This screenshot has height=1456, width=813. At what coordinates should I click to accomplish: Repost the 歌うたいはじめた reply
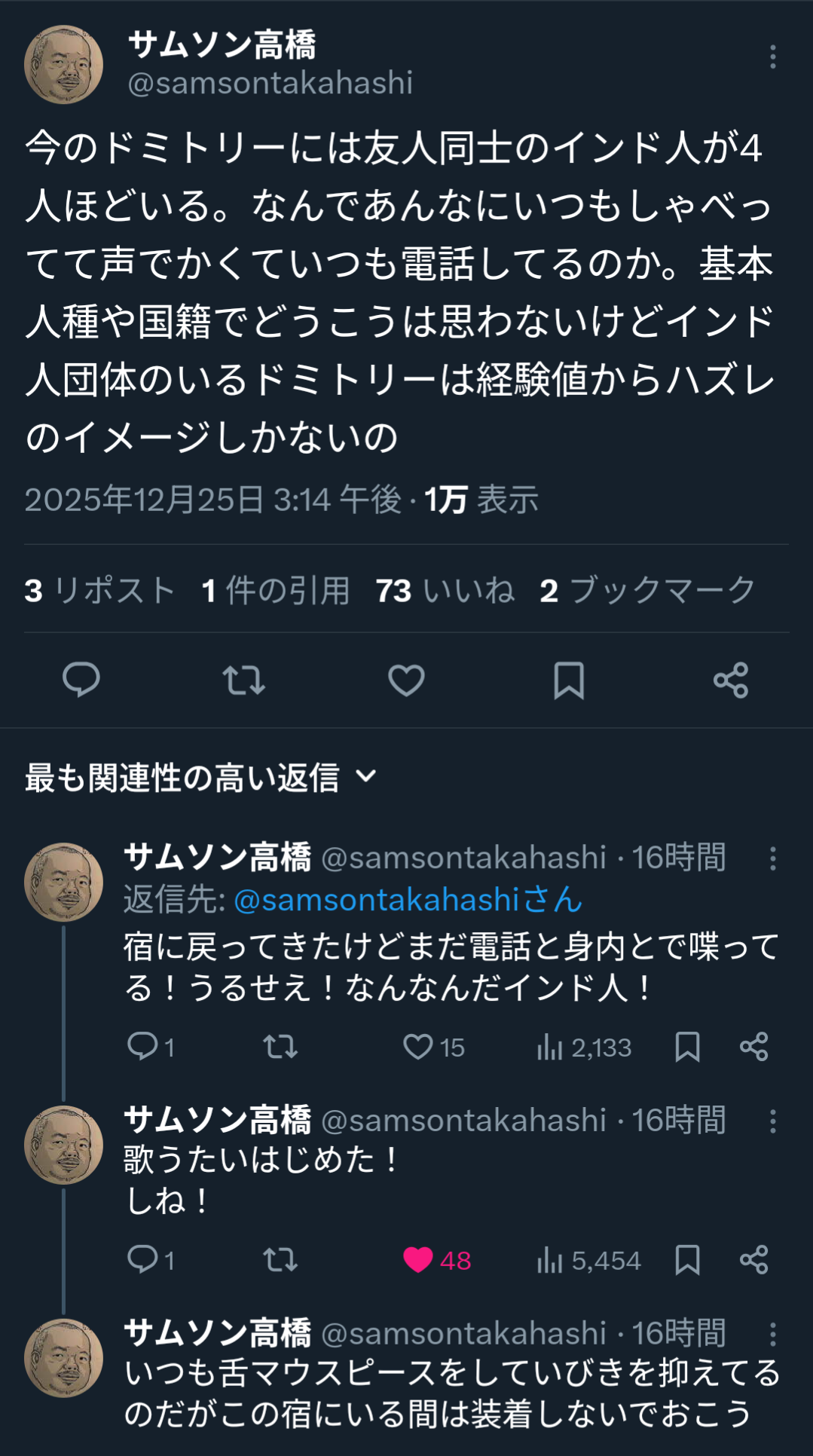(x=280, y=1259)
